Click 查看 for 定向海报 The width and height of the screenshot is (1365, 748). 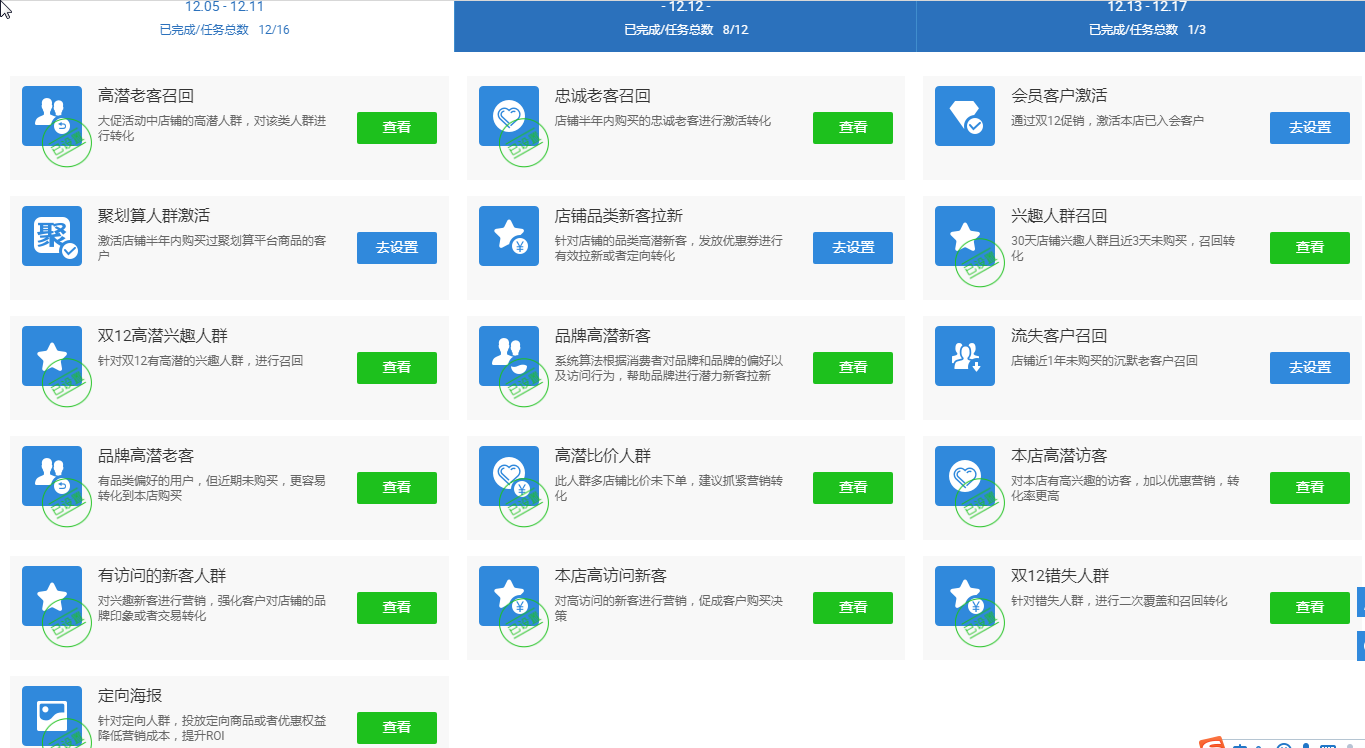[397, 728]
